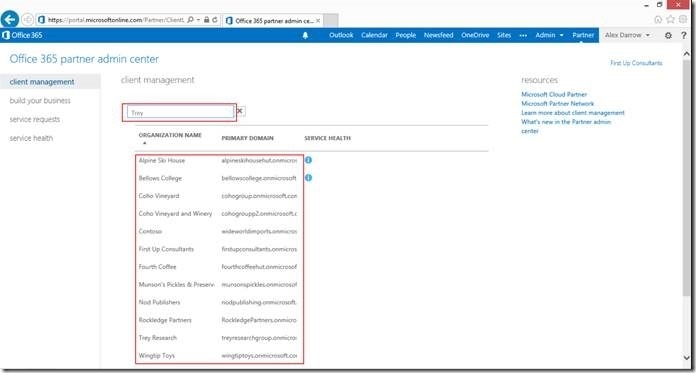Open the help question mark icon
The image size is (696, 373).
click(684, 36)
